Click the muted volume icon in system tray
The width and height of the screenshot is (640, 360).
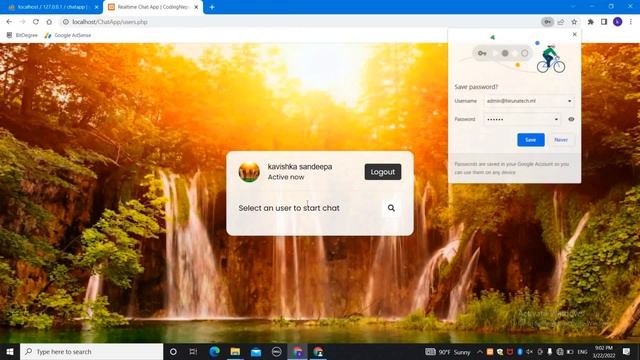coord(530,351)
